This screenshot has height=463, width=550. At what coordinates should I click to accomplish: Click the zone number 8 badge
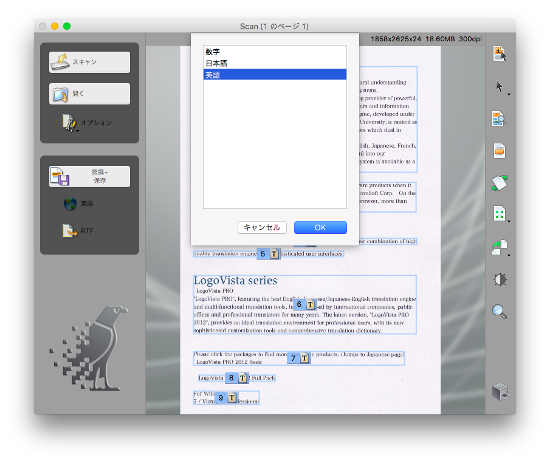(231, 378)
